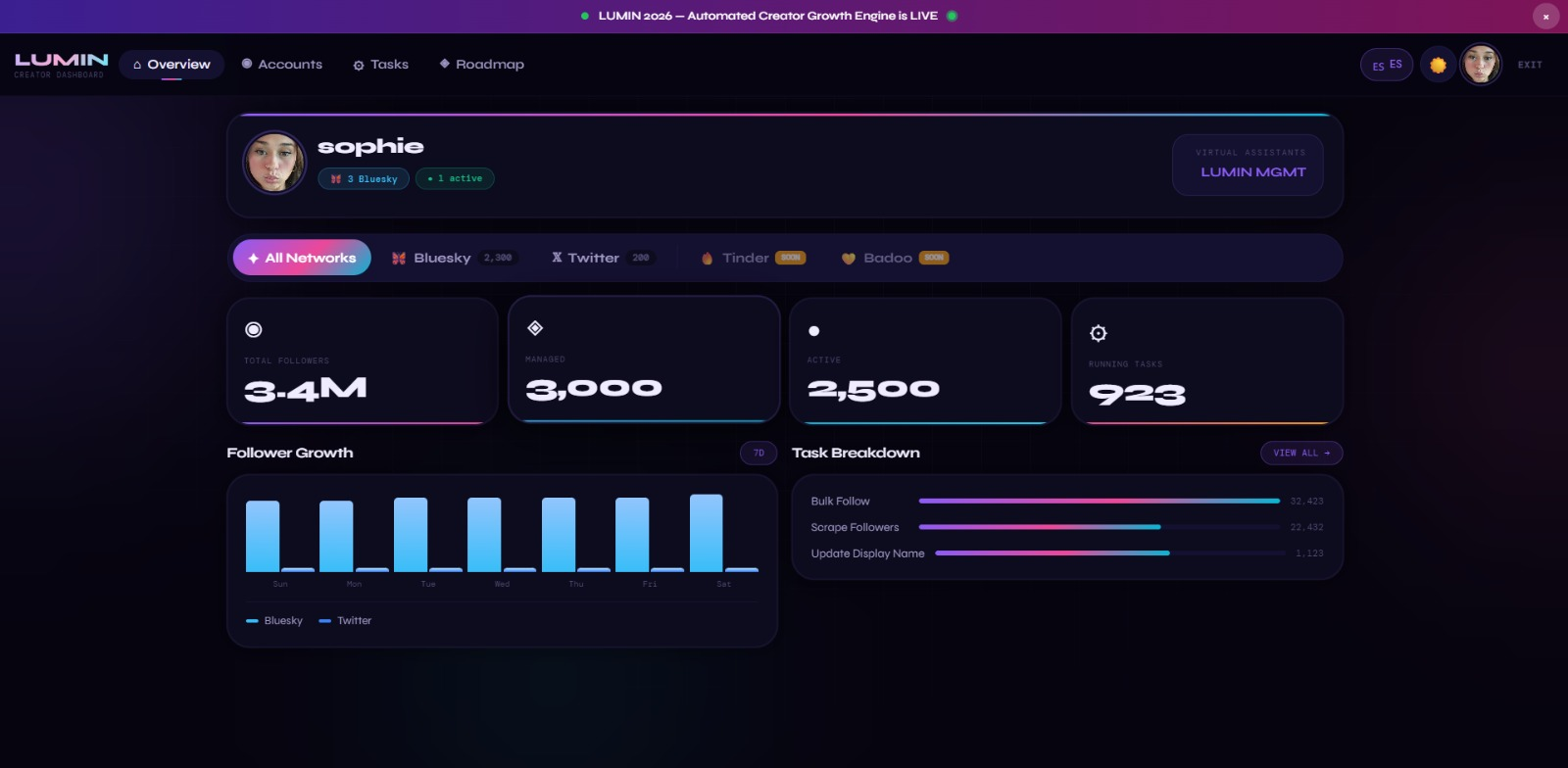Viewport: 1568px width, 768px height.
Task: Open the Overview tab
Action: pyautogui.click(x=171, y=65)
